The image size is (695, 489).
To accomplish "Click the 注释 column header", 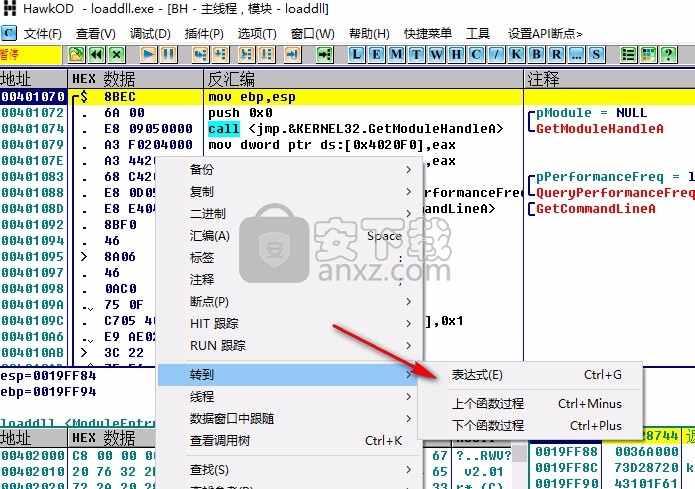I will point(609,79).
